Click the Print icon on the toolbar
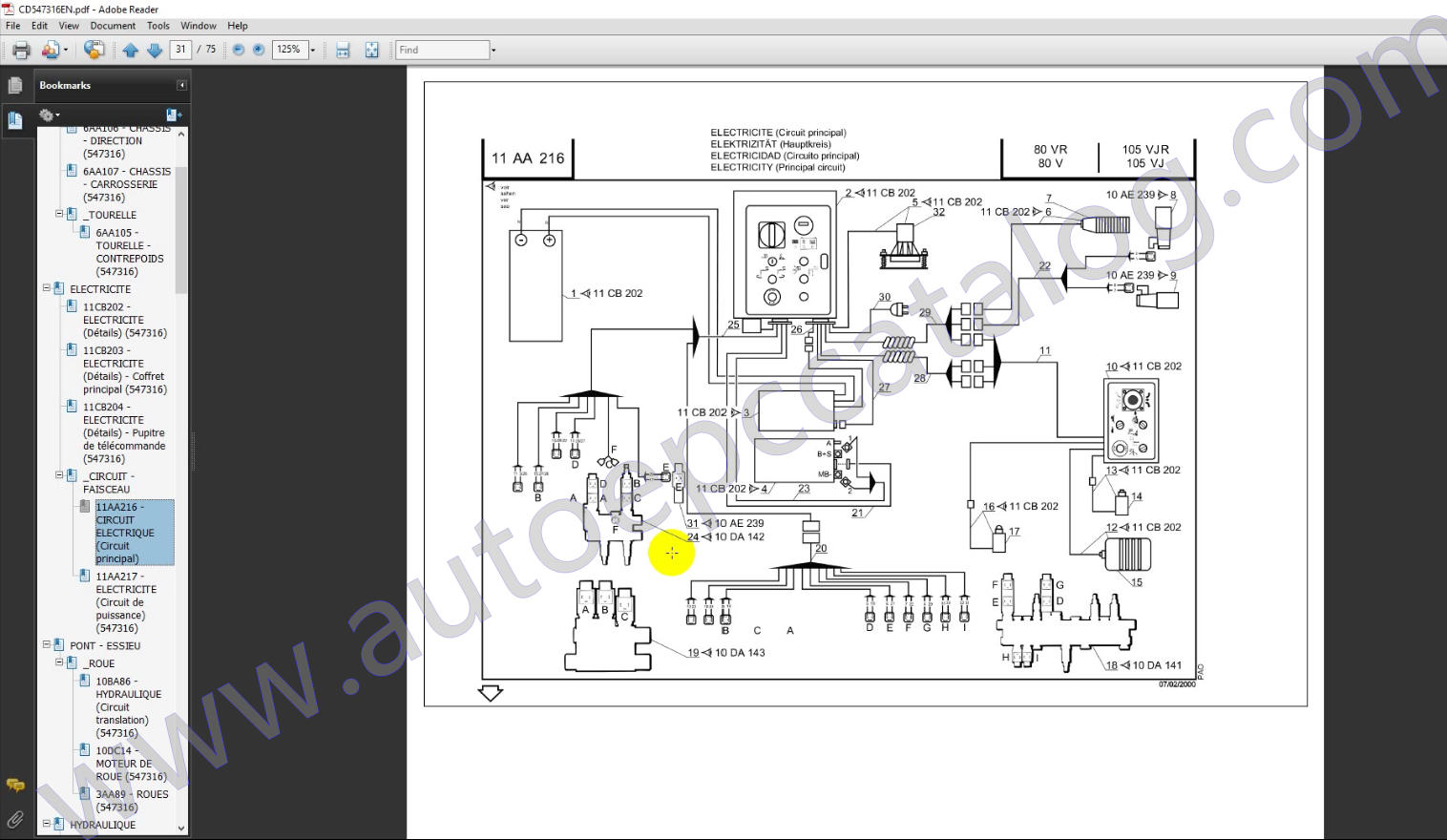 19,50
